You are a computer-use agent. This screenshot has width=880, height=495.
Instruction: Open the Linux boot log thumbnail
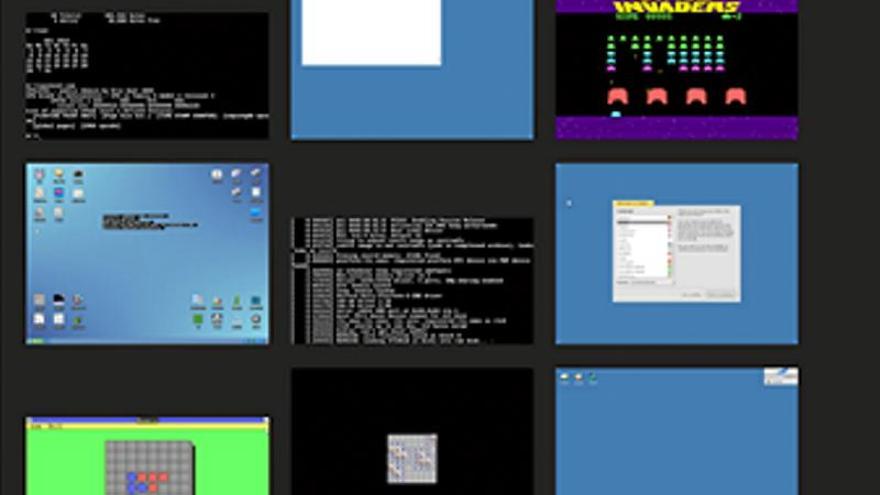click(x=412, y=281)
